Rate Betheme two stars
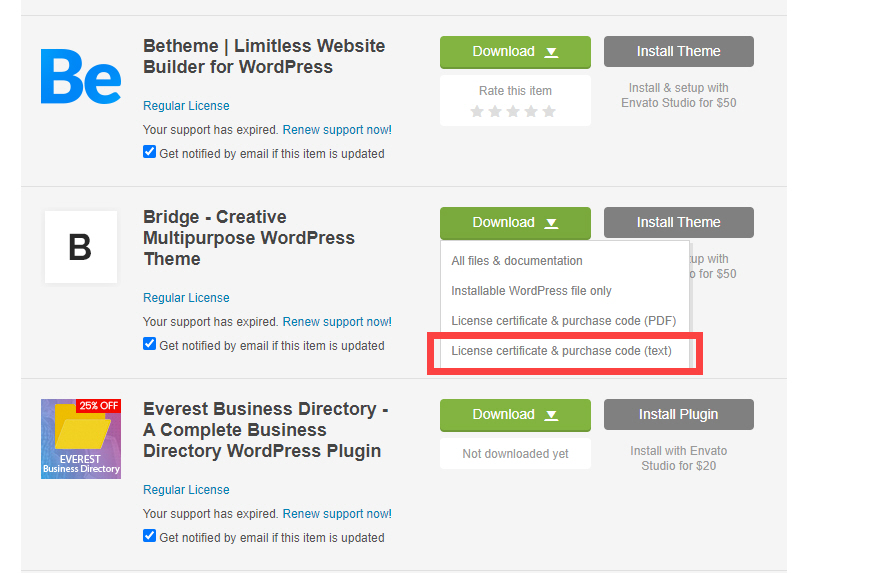The width and height of the screenshot is (876, 573). [x=495, y=112]
